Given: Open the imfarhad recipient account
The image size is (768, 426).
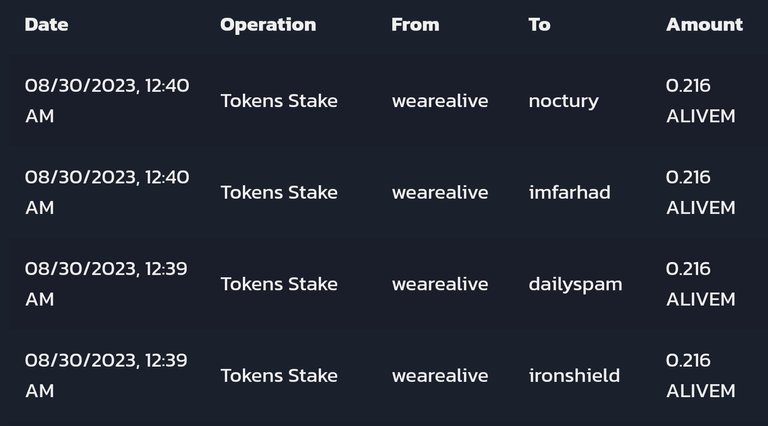Looking at the screenshot, I should [570, 192].
